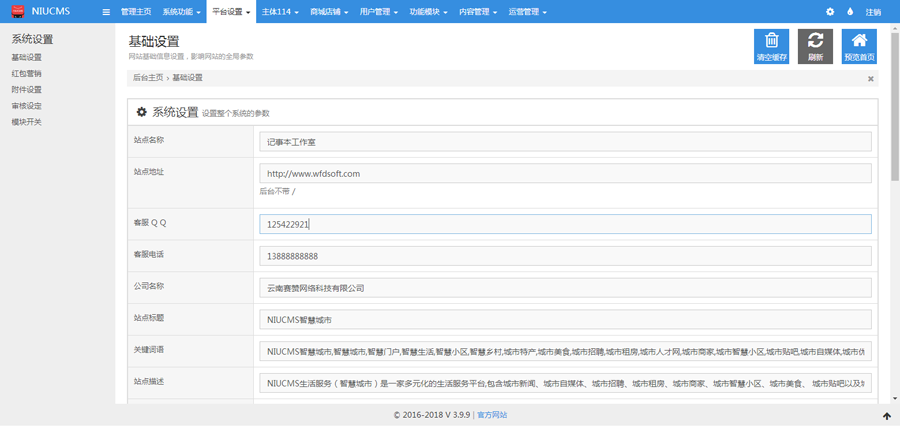Expand the 主体114 dropdown menu

(280, 12)
